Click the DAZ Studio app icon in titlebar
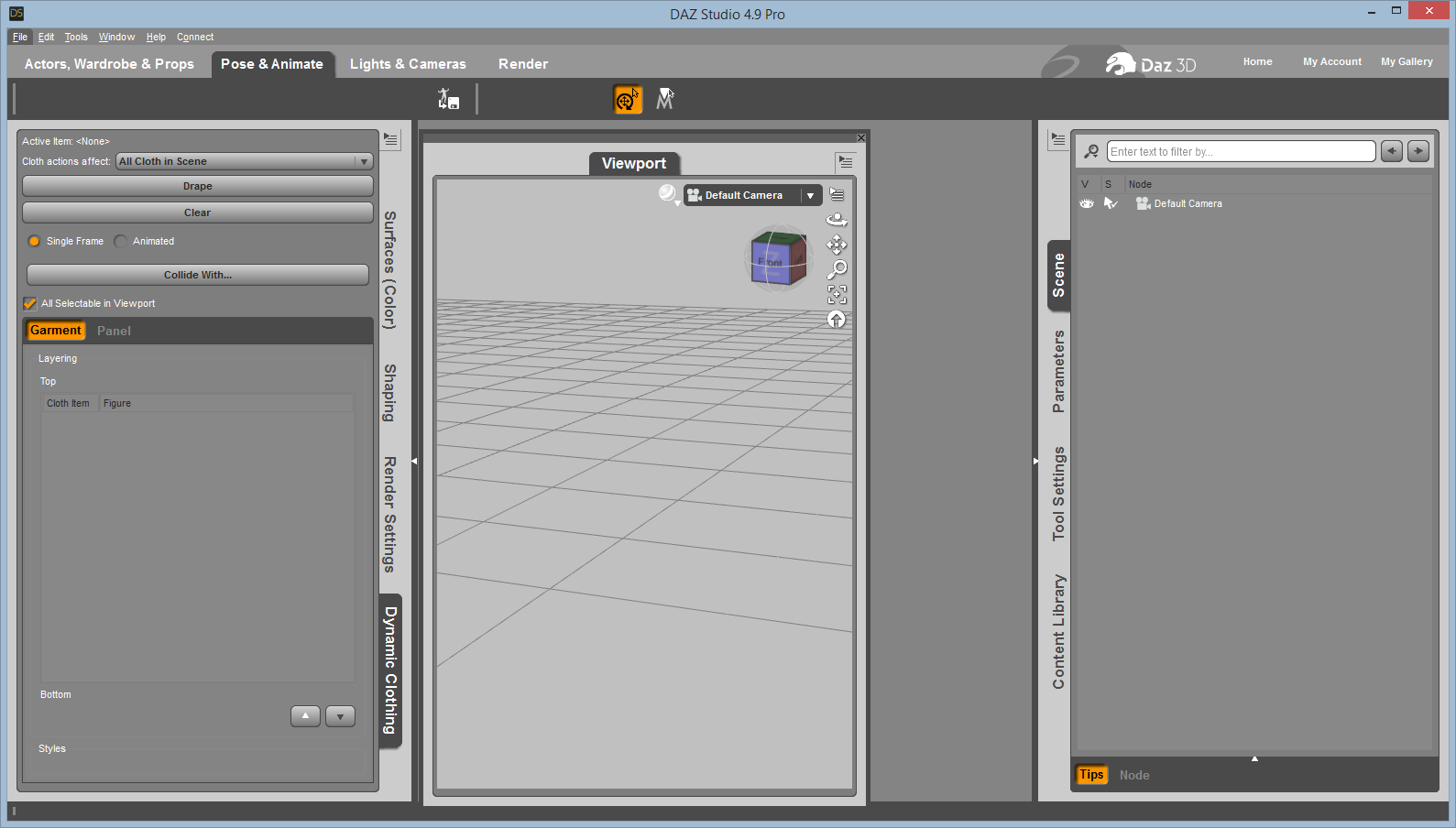This screenshot has width=1456, height=828. [16, 13]
